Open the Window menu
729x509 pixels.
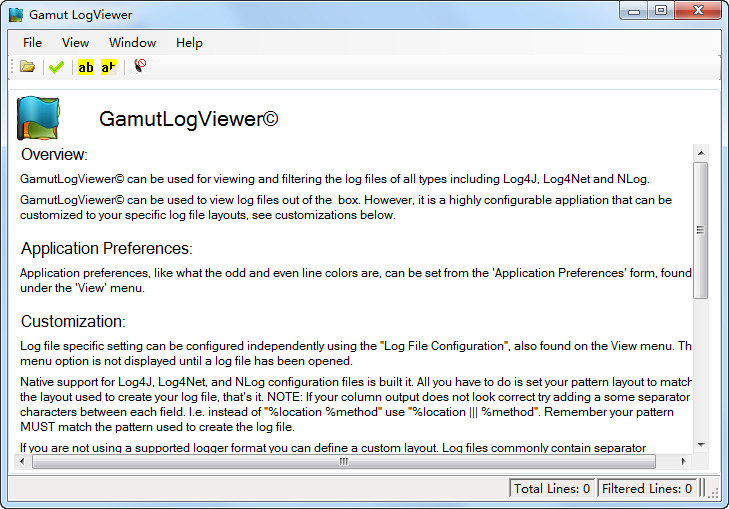(133, 43)
